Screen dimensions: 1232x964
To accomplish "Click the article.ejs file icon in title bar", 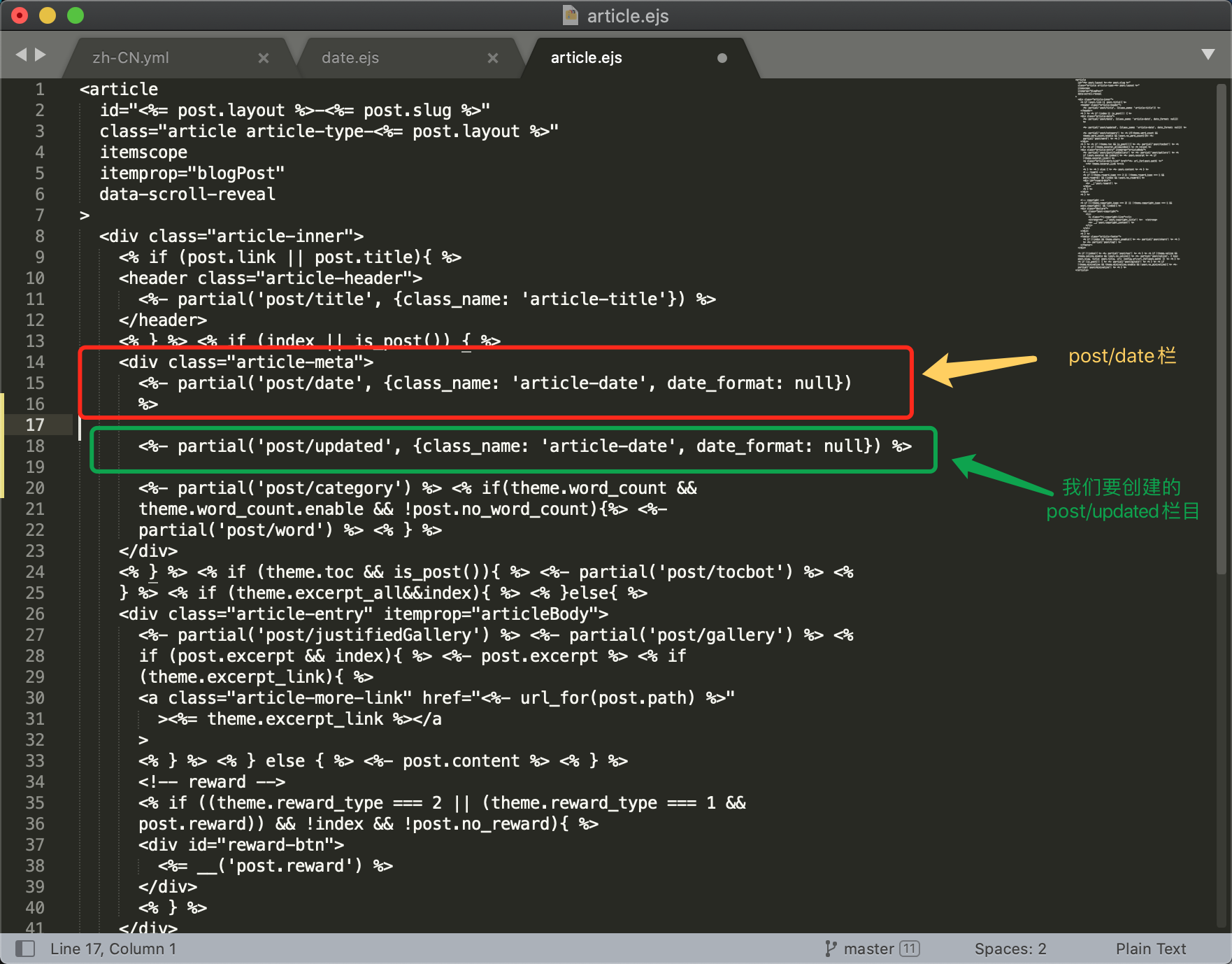I will (571, 15).
